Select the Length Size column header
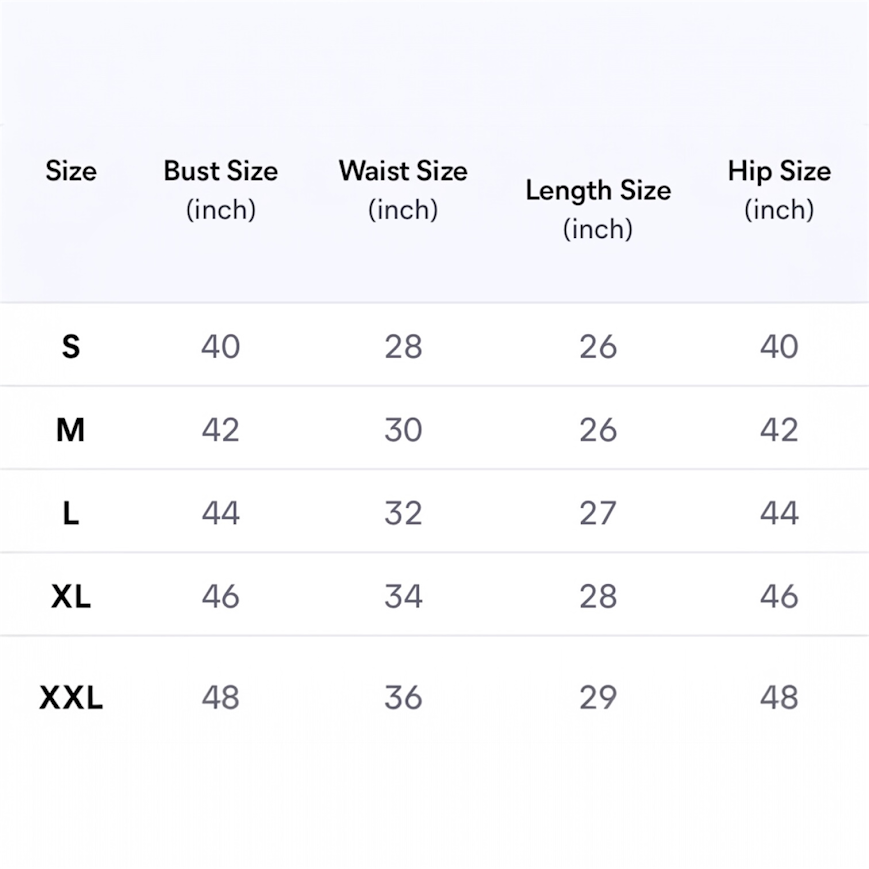This screenshot has width=869, height=869. tap(598, 208)
